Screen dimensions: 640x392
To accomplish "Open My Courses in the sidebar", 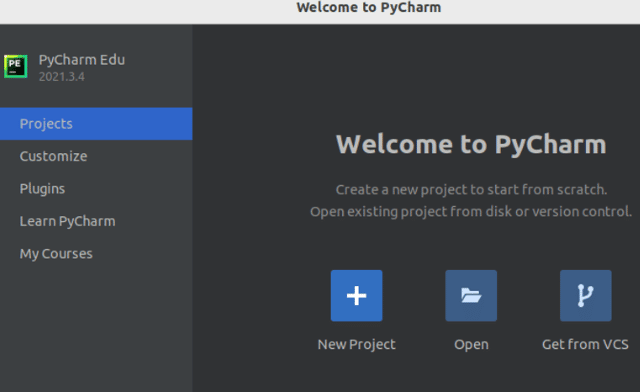I will tap(96, 254).
